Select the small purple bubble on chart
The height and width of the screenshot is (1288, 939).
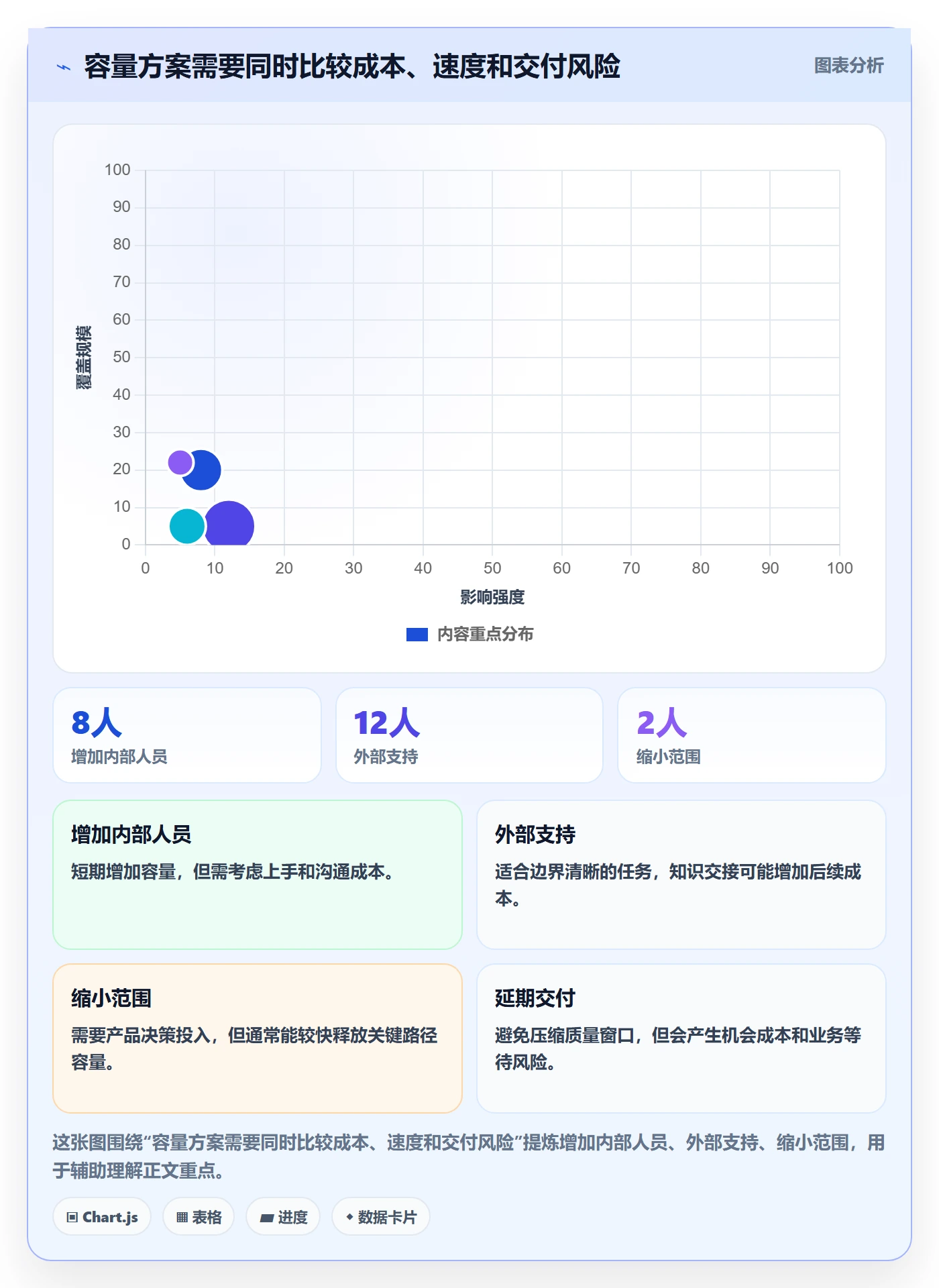coord(180,462)
